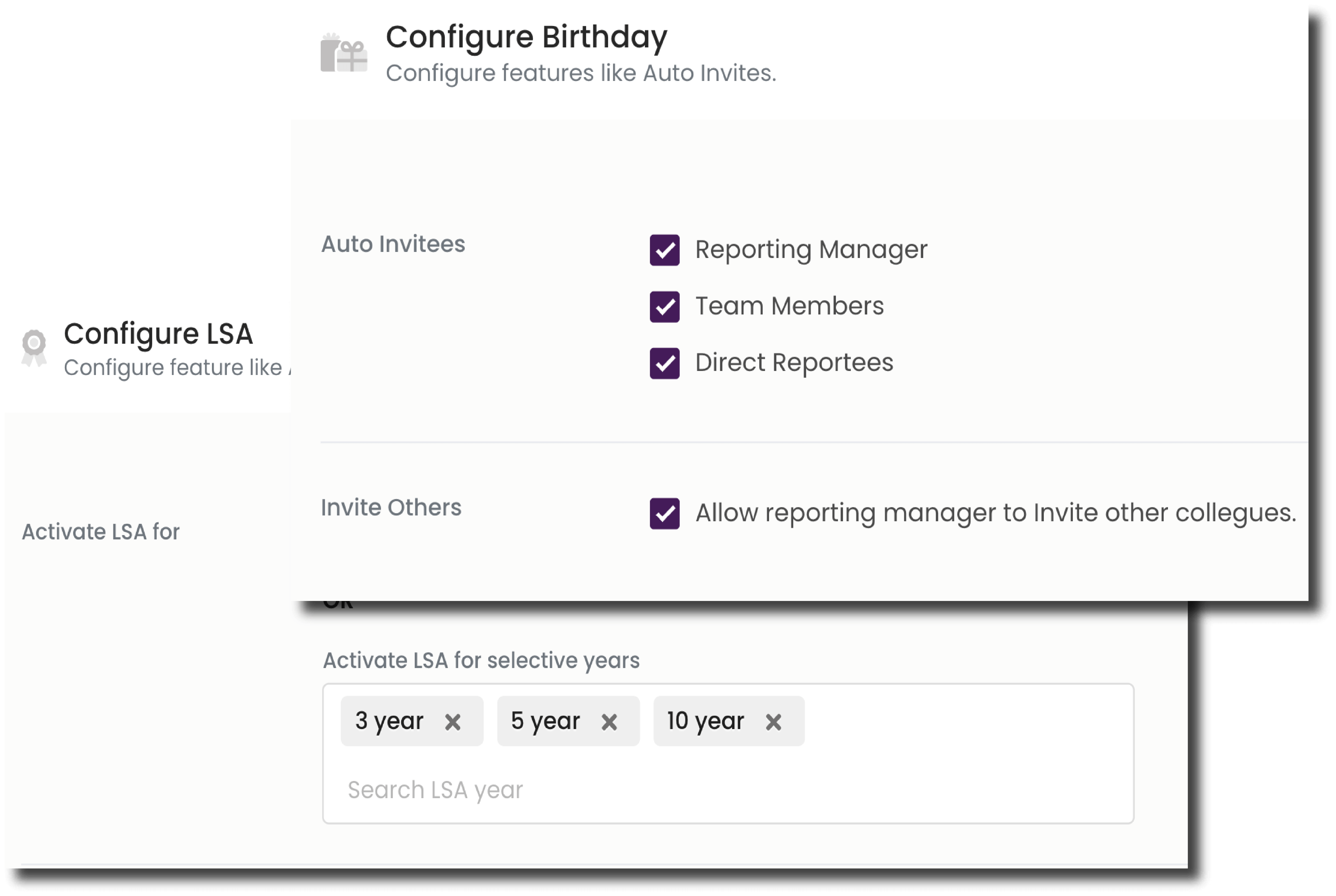
Task: Click the Configure Birthday heading
Action: pos(527,37)
